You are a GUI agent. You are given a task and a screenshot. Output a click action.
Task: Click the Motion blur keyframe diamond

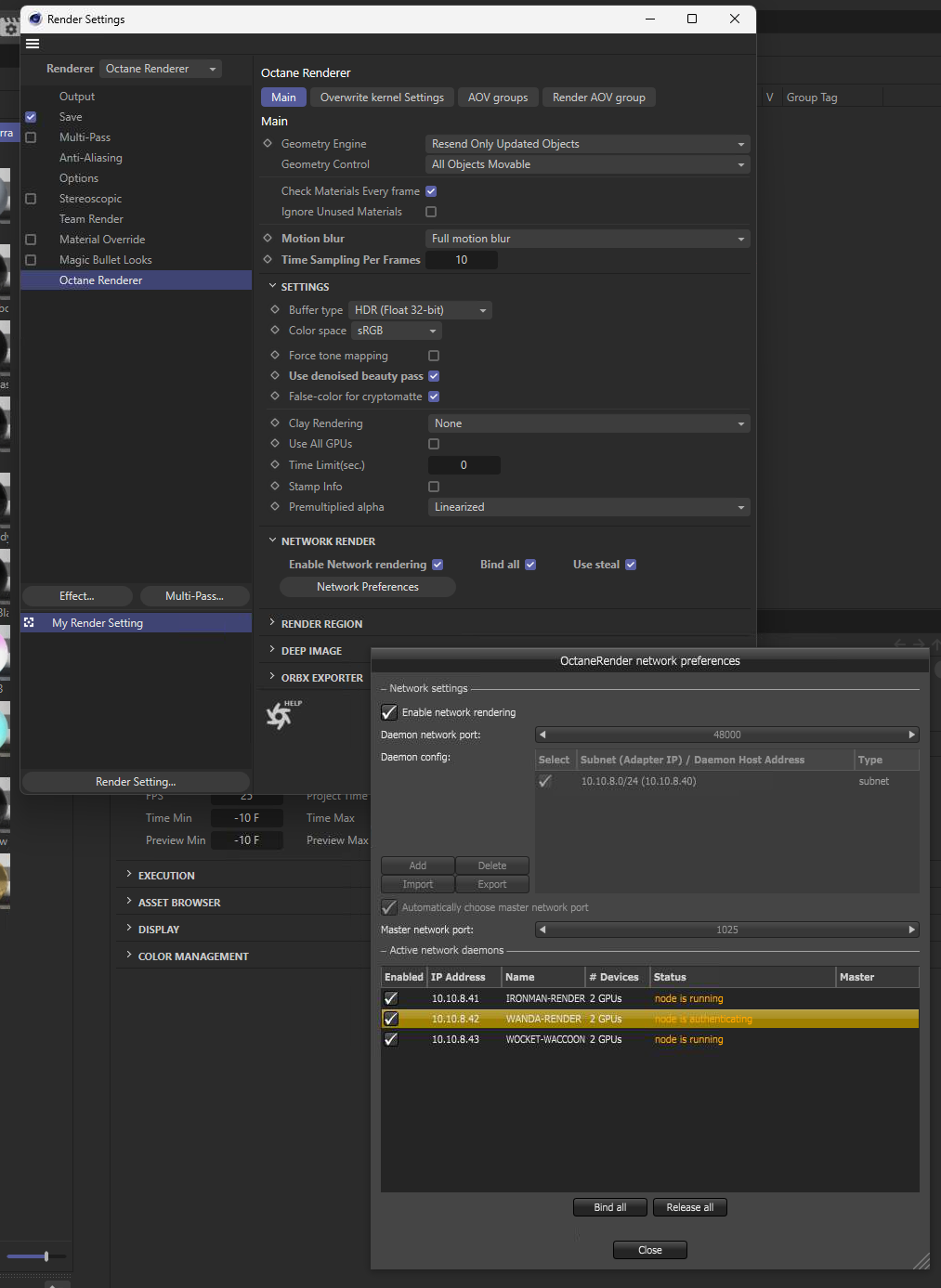[x=268, y=238]
